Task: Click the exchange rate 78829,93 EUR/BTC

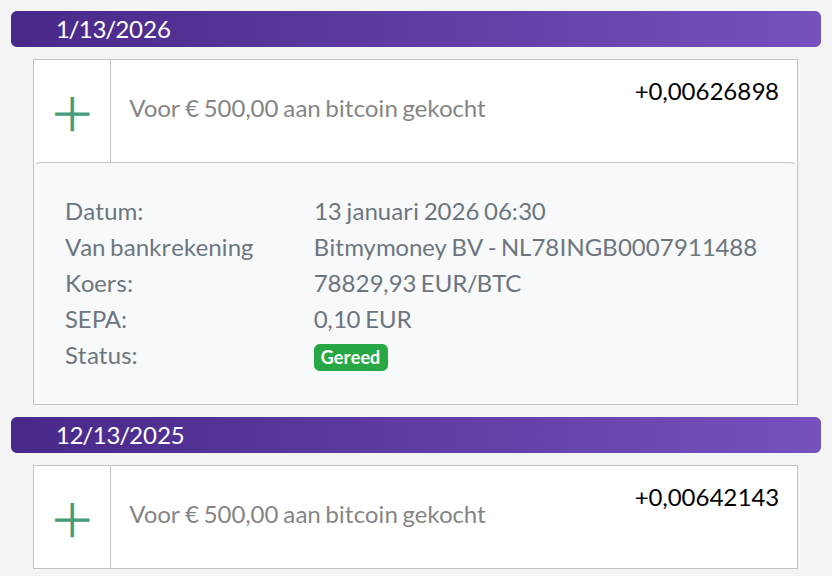Action: 417,284
